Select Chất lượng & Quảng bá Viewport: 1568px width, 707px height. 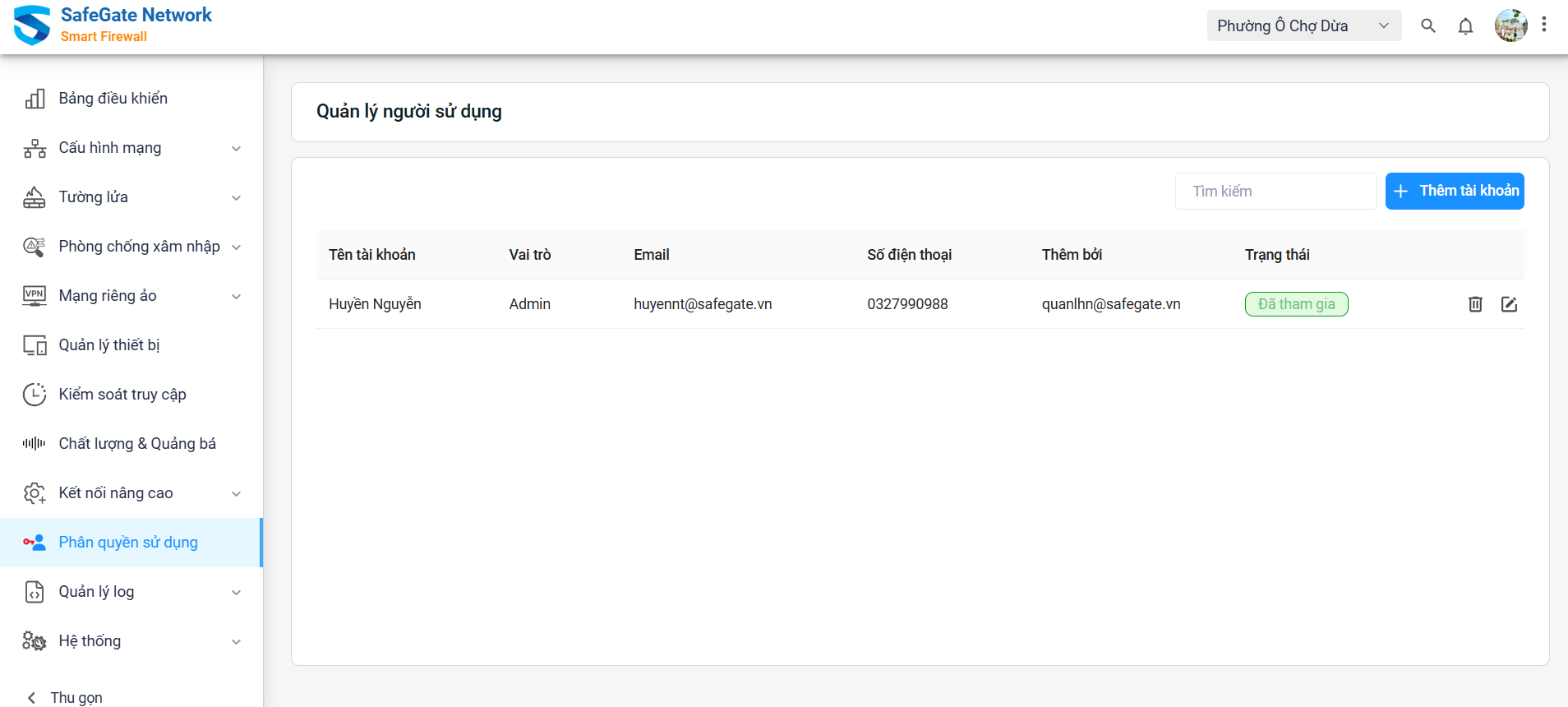tap(136, 444)
